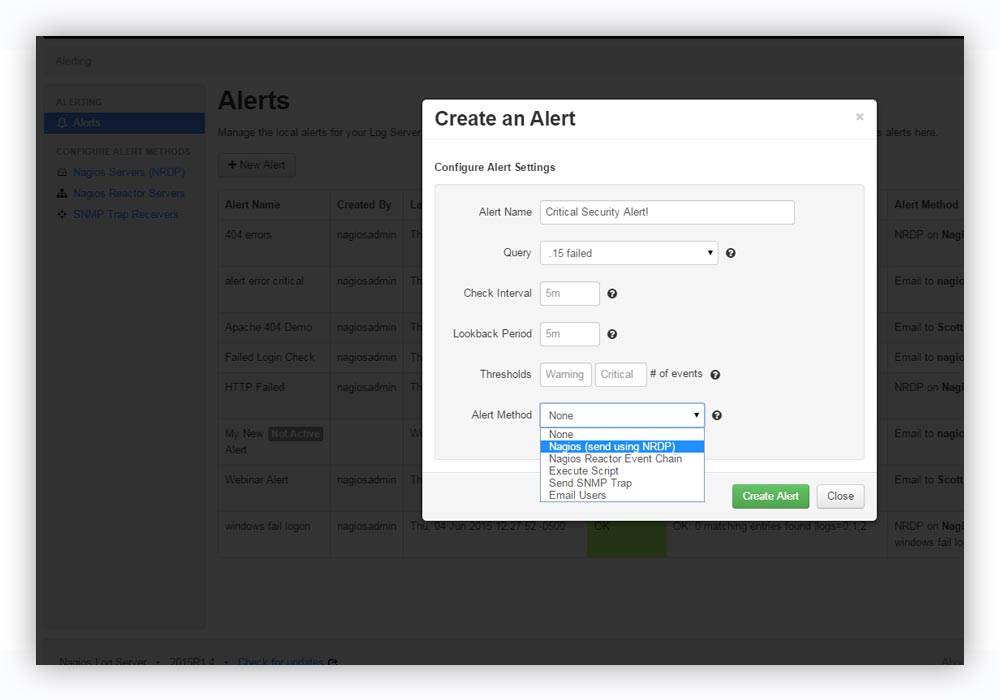Select None in Alert Method list
1000x700 pixels.
(x=622, y=434)
